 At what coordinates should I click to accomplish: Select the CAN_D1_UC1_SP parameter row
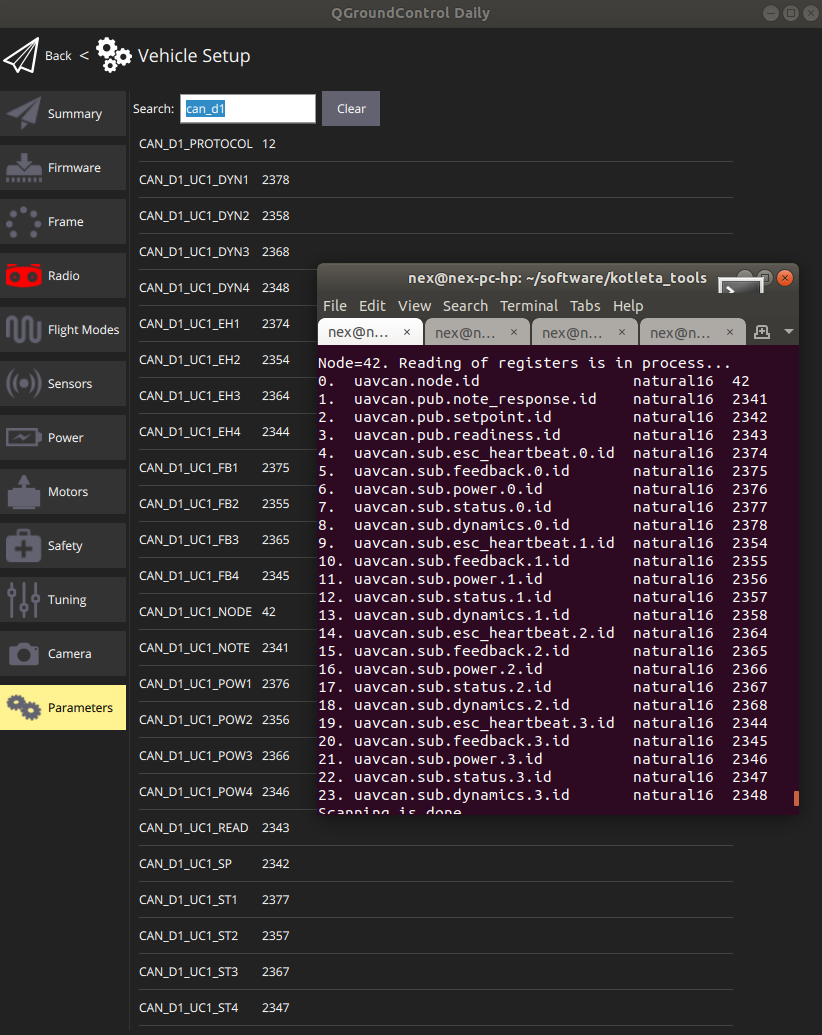point(436,863)
